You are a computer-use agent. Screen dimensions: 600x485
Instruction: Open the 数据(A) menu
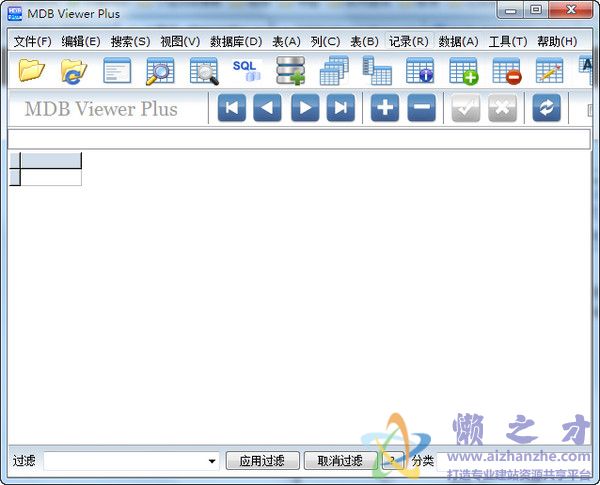(x=458, y=41)
